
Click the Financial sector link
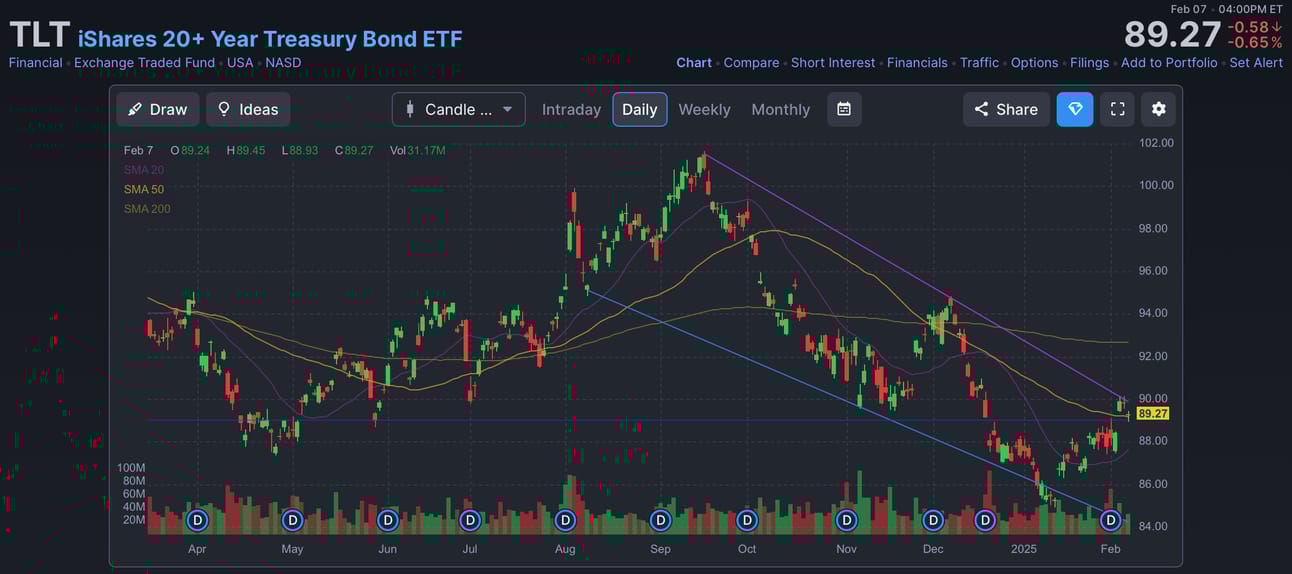[x=35, y=62]
